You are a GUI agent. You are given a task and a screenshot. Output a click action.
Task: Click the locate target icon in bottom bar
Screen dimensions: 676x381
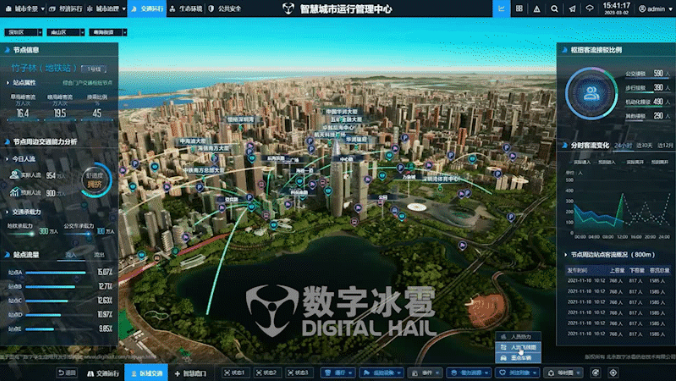613,373
